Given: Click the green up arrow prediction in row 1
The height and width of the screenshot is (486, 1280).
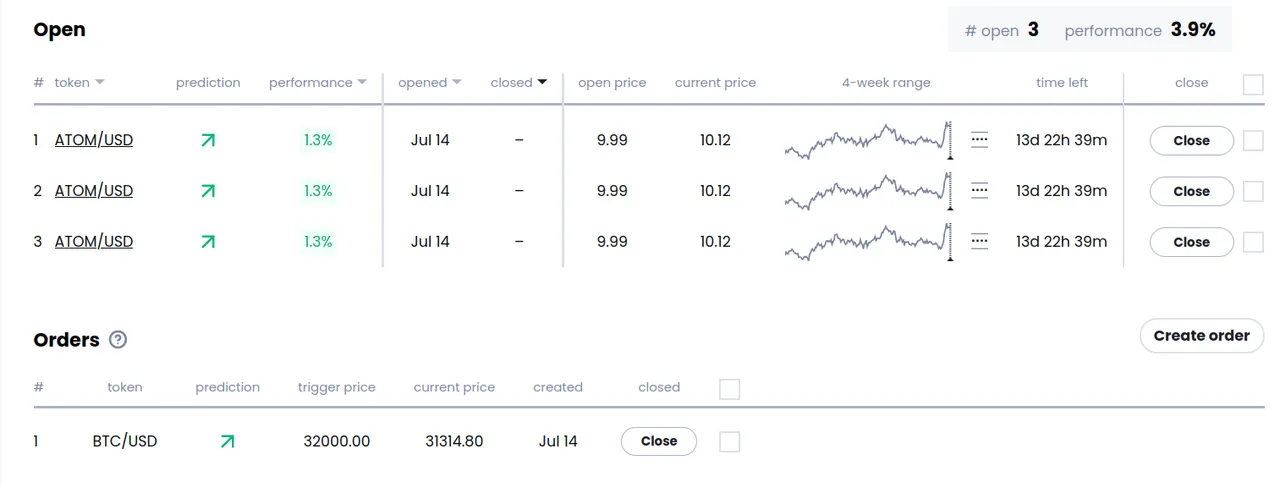Looking at the screenshot, I should pos(208,140).
